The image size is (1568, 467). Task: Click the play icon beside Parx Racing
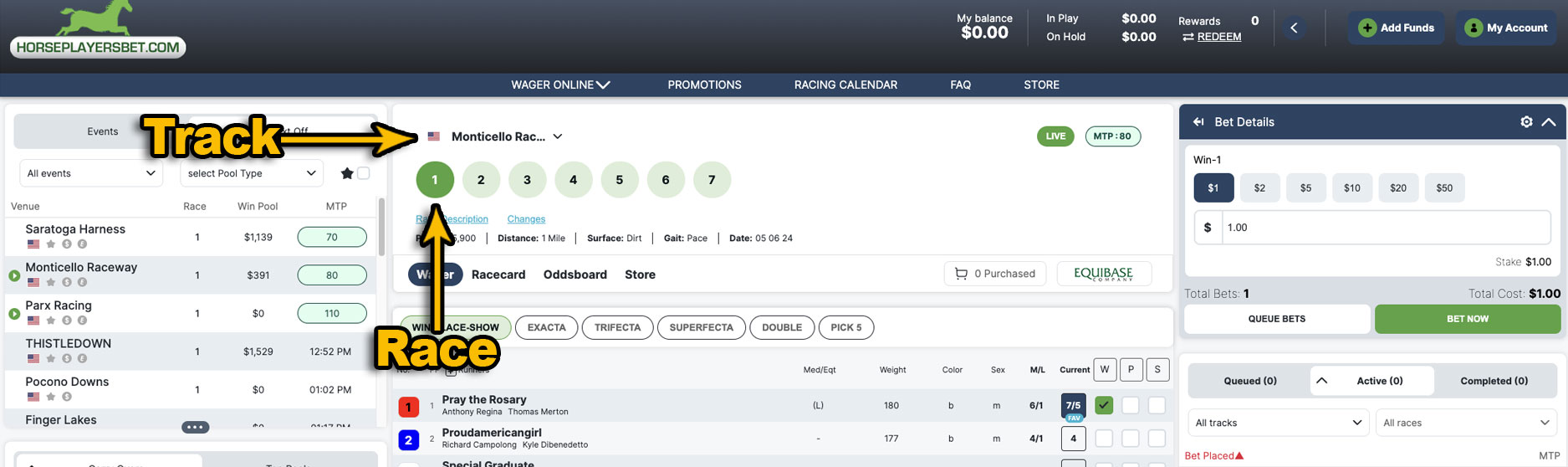point(14,314)
